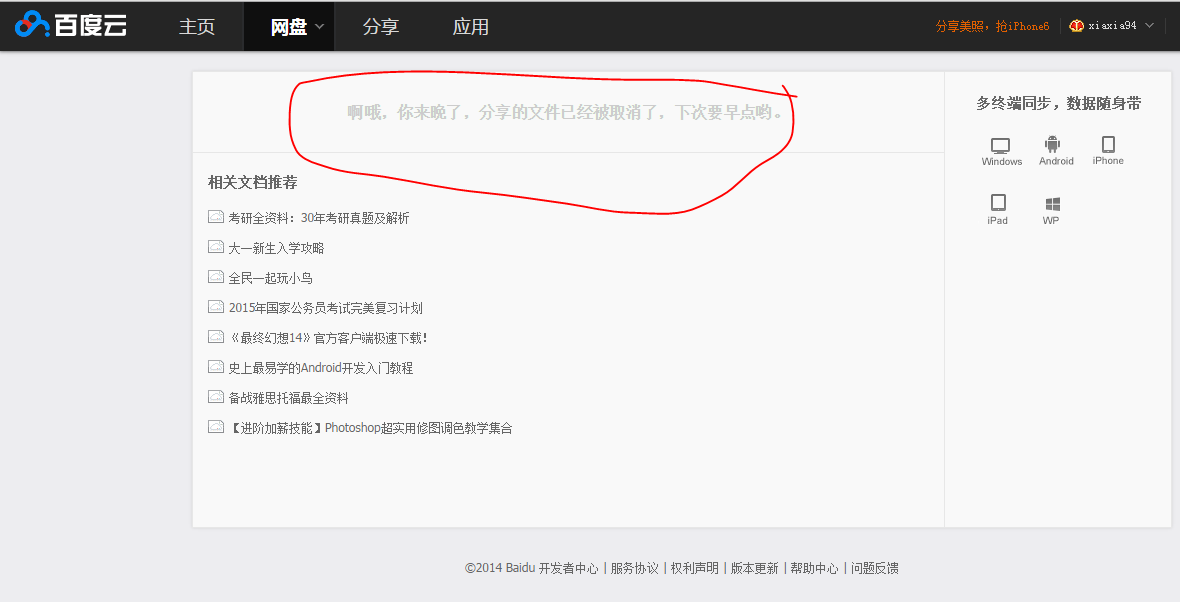The height and width of the screenshot is (602, 1180).
Task: Open the xiaxia94 account dropdown
Action: pos(1149,26)
